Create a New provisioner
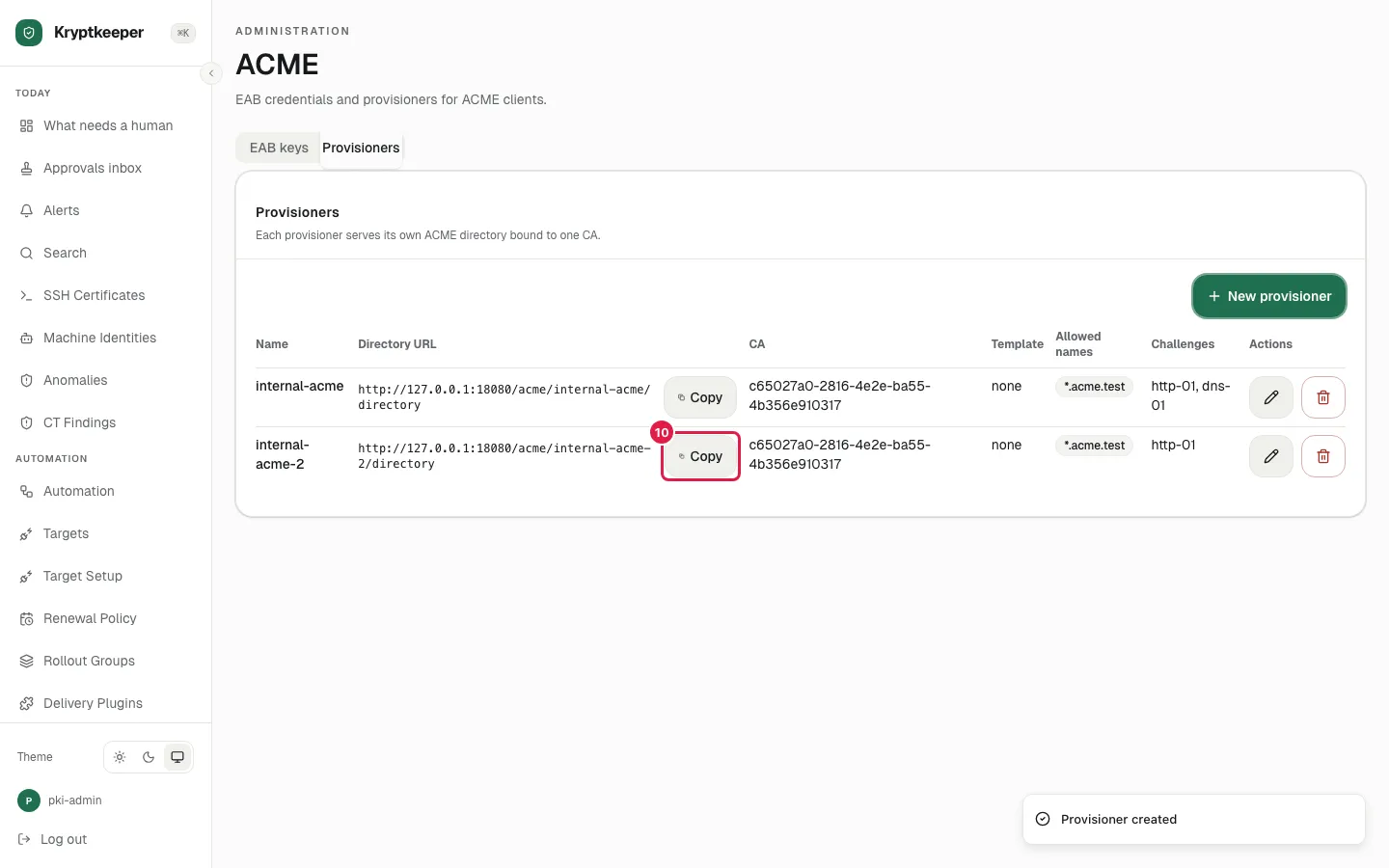The width and height of the screenshot is (1389, 868). click(1269, 296)
